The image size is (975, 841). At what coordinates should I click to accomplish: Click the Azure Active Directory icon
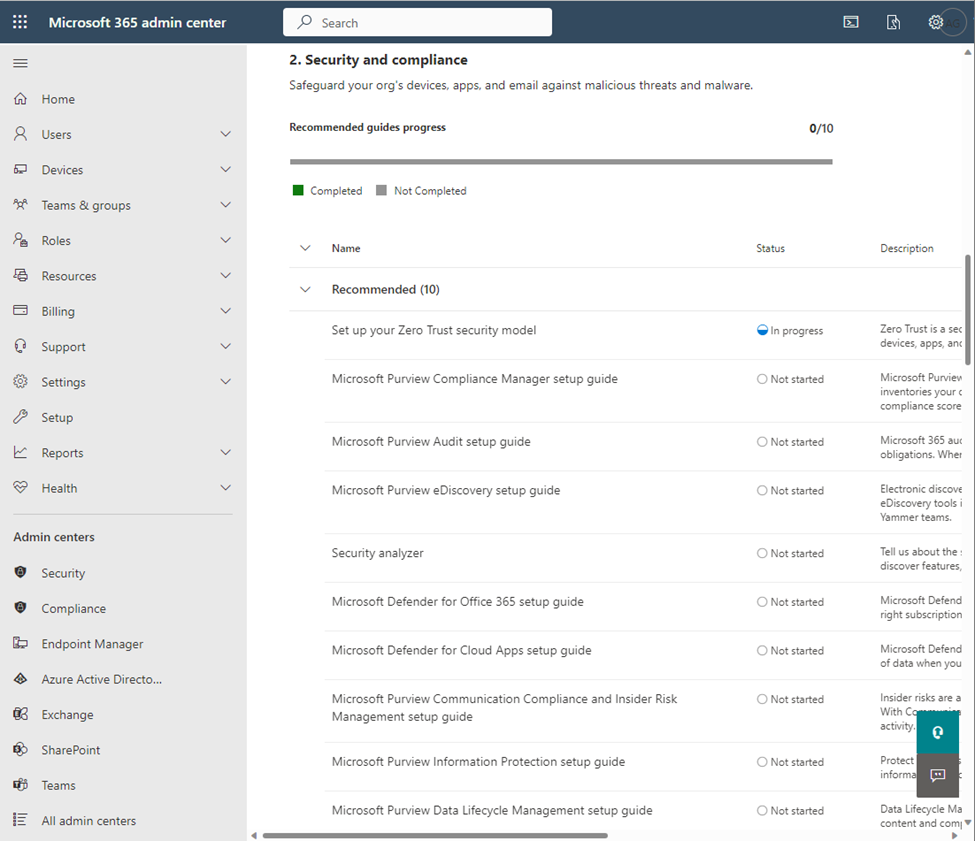click(x=21, y=679)
